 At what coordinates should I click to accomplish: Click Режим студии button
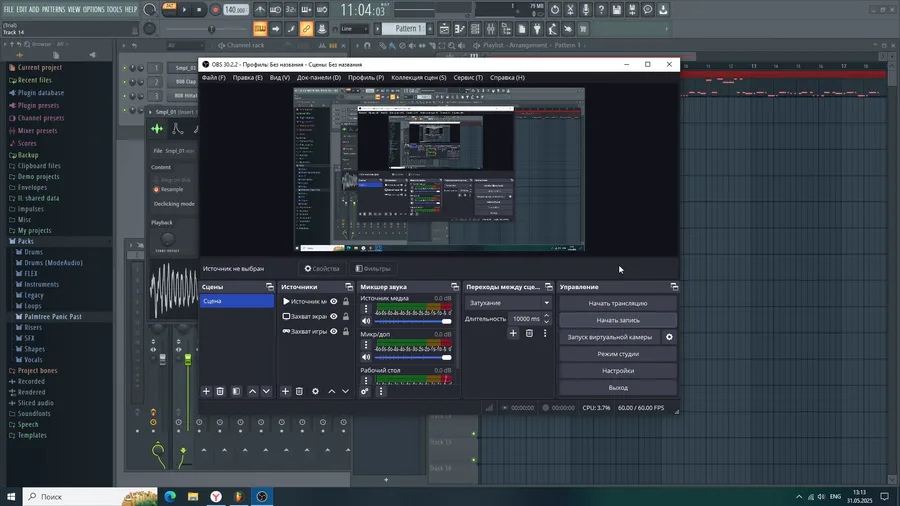point(618,354)
